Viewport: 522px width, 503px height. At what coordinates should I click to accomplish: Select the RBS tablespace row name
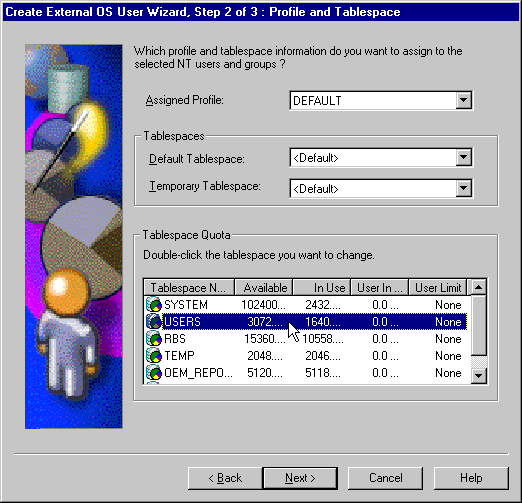tap(175, 339)
